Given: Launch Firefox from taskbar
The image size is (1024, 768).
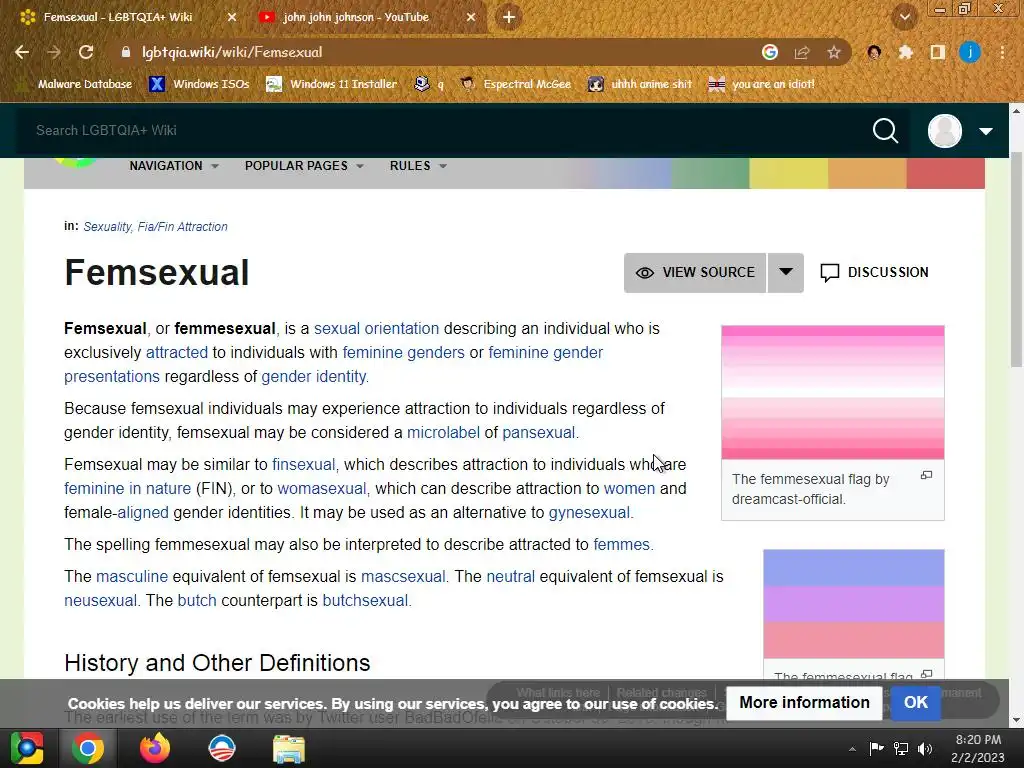Looking at the screenshot, I should [x=155, y=748].
